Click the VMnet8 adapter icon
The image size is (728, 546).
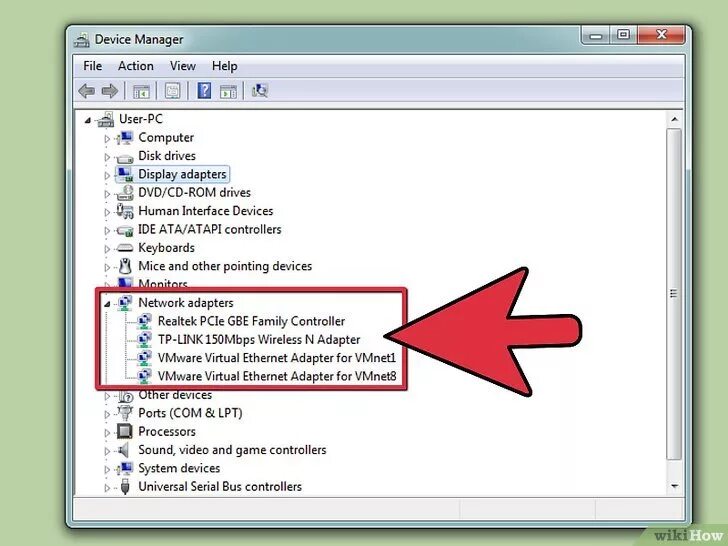pos(144,376)
